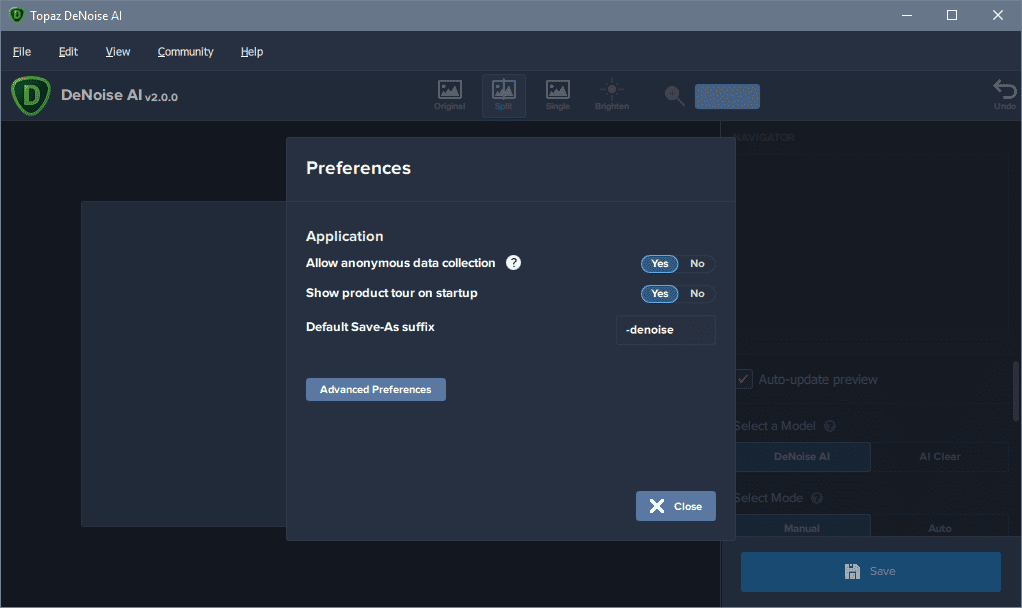Set Show product tour on startup to No
The width and height of the screenshot is (1022, 608).
tap(697, 293)
